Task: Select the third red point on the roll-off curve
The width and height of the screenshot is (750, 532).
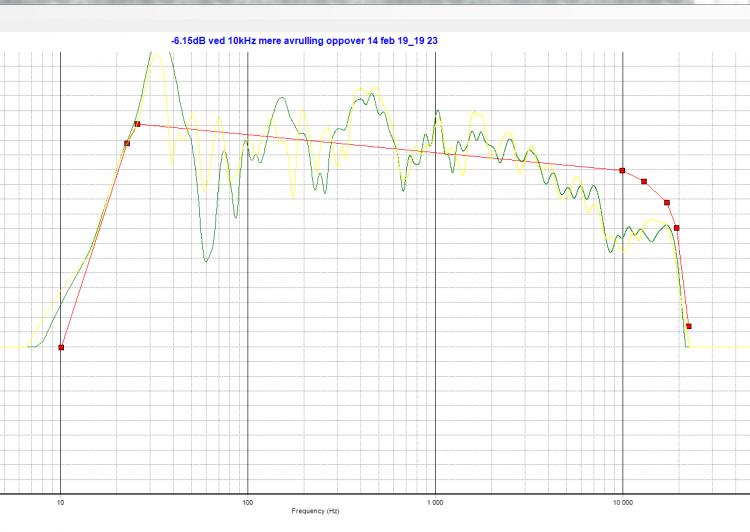Action: tap(667, 202)
